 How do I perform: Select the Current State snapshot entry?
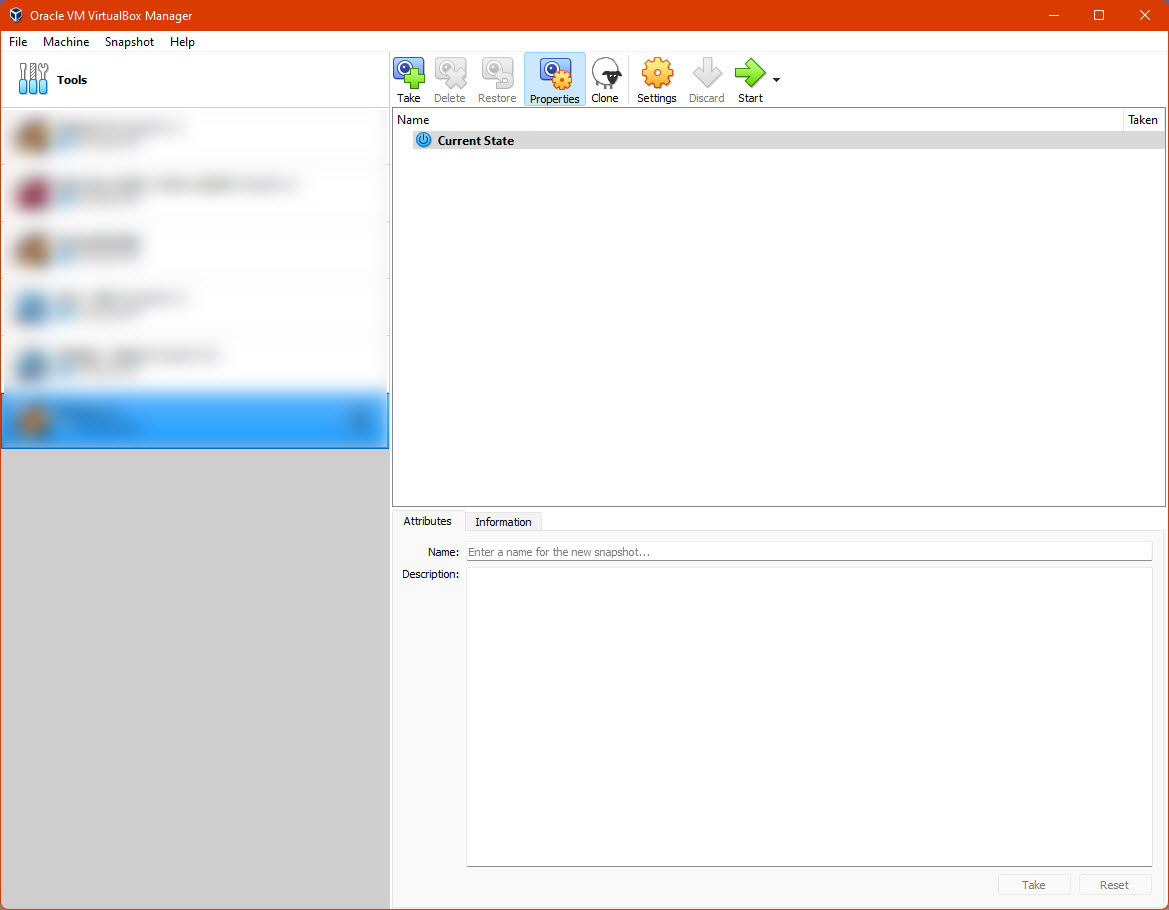(477, 140)
